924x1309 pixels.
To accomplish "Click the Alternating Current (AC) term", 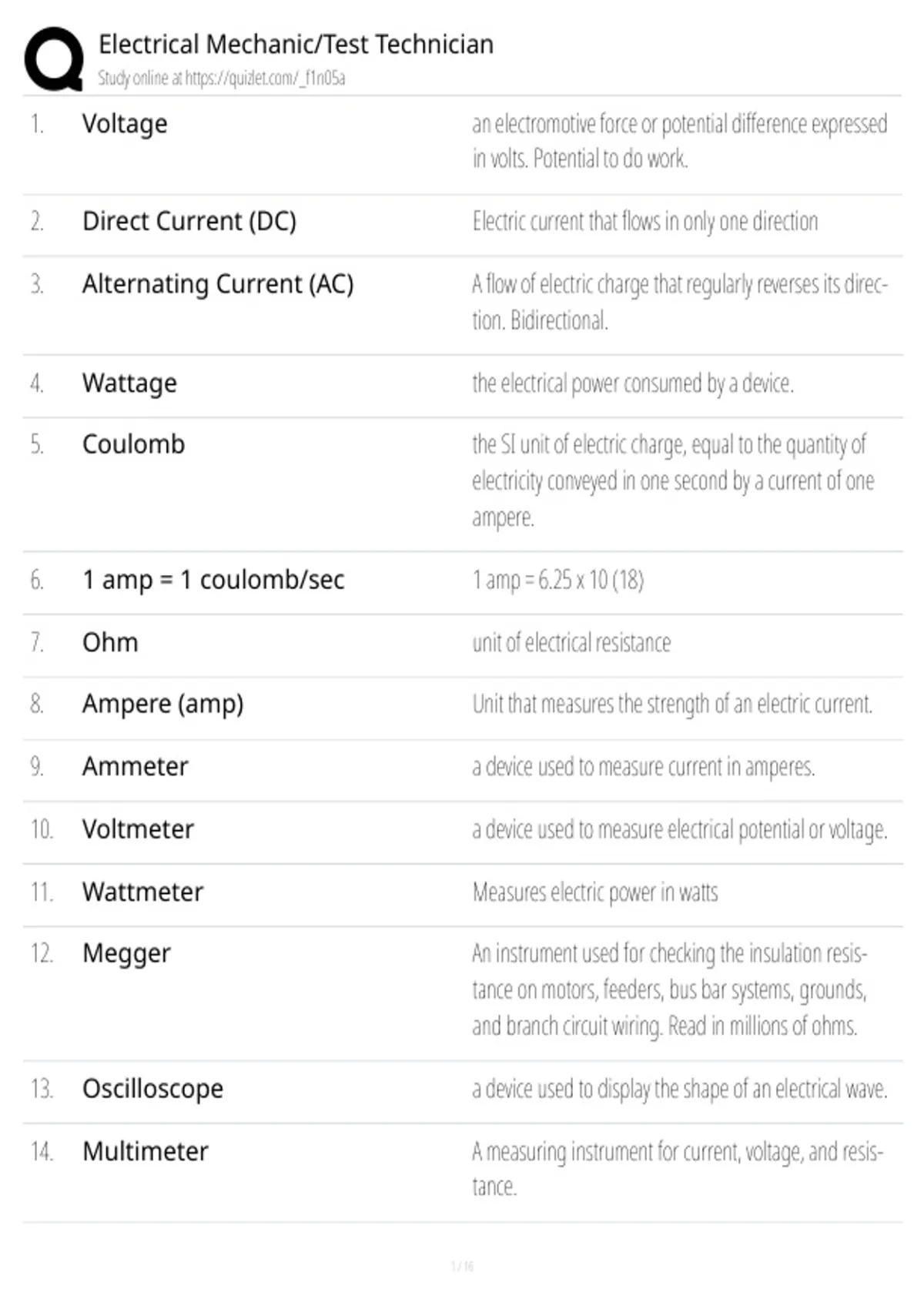I will pyautogui.click(x=218, y=284).
